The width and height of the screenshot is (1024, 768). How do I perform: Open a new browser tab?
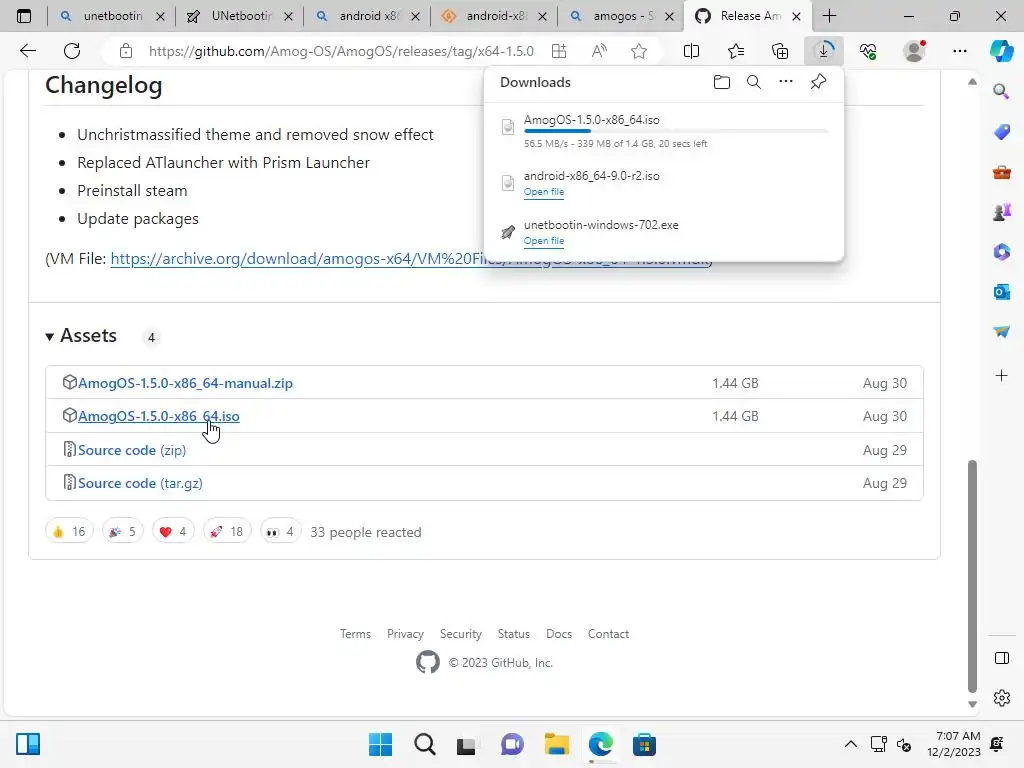829,16
